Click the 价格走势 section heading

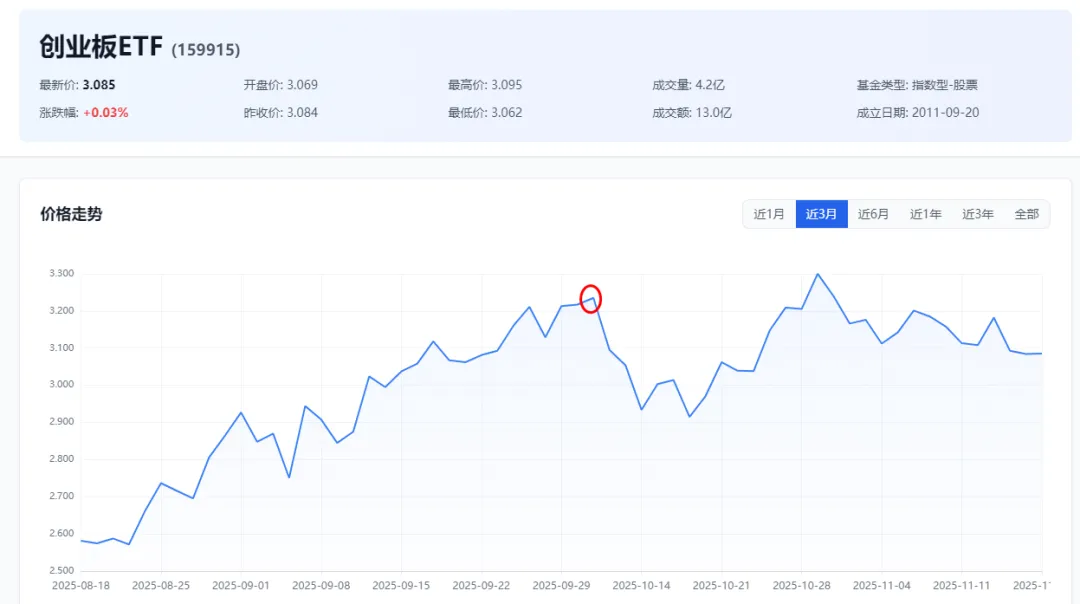[x=71, y=214]
